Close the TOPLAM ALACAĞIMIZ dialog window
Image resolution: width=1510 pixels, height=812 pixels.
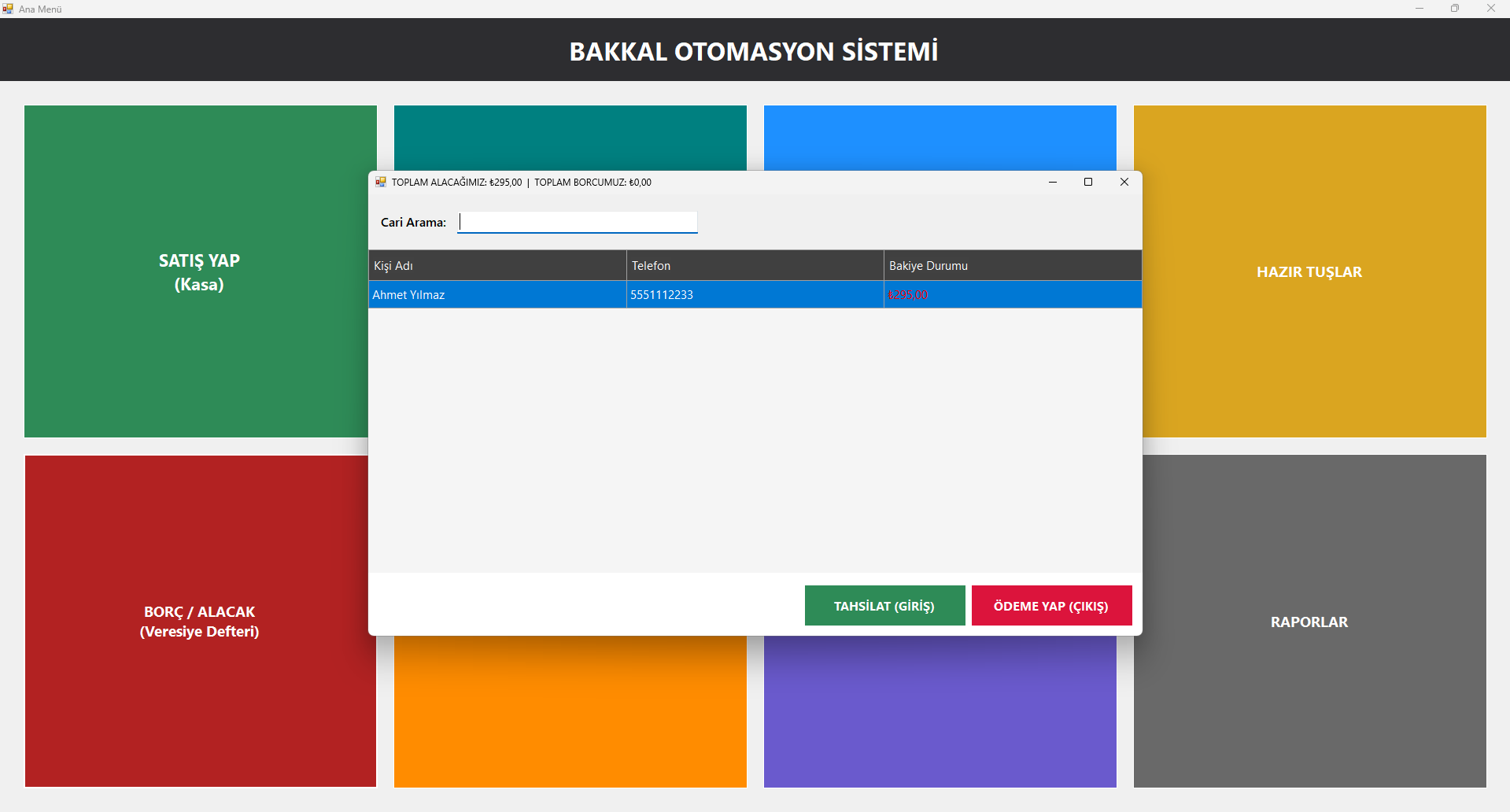(1124, 182)
